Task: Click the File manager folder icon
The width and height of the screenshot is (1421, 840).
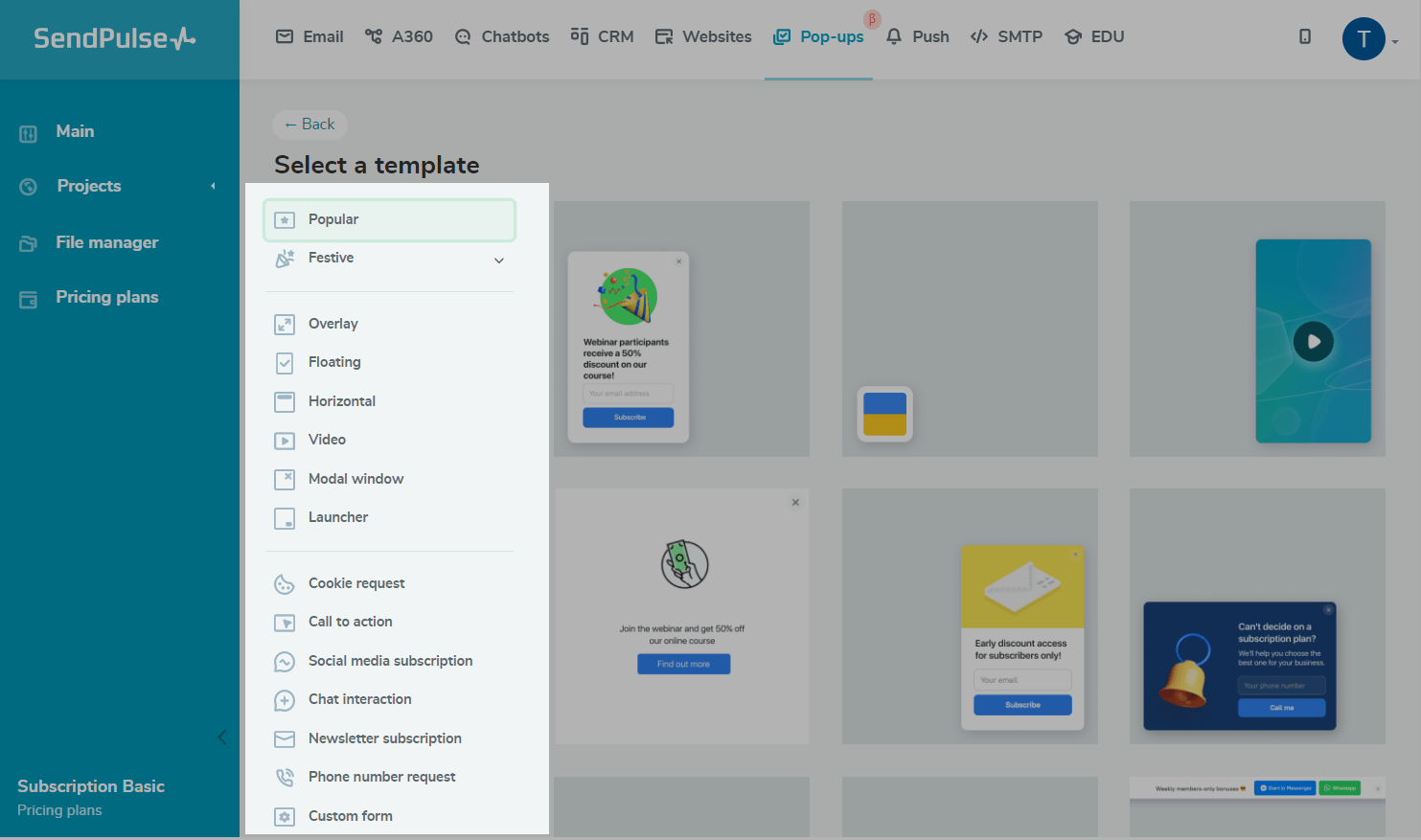Action: (29, 243)
